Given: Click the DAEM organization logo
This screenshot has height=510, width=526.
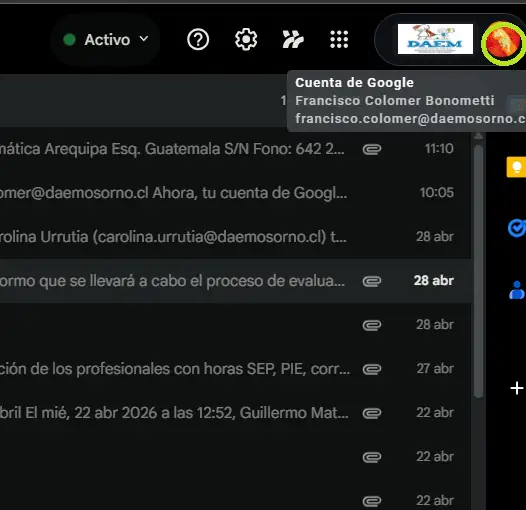Looking at the screenshot, I should tap(435, 39).
